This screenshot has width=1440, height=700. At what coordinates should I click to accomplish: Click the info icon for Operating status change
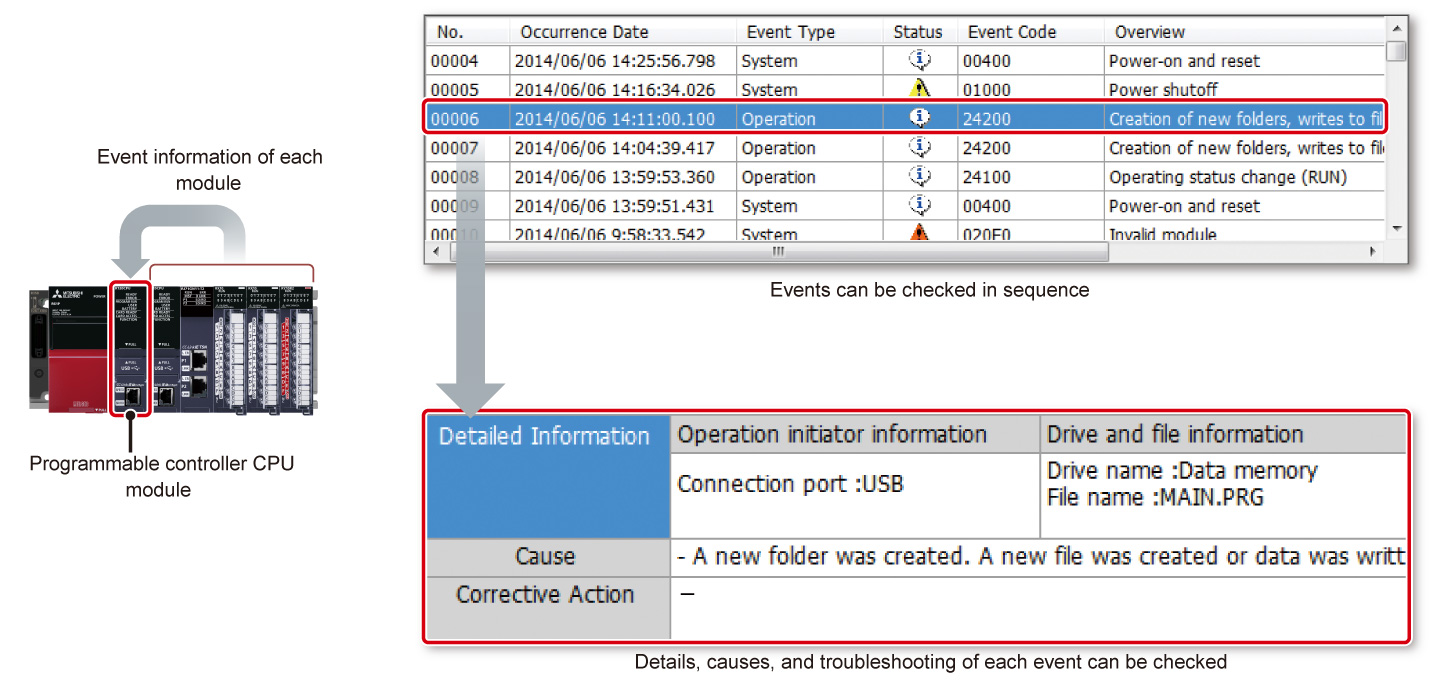(919, 176)
